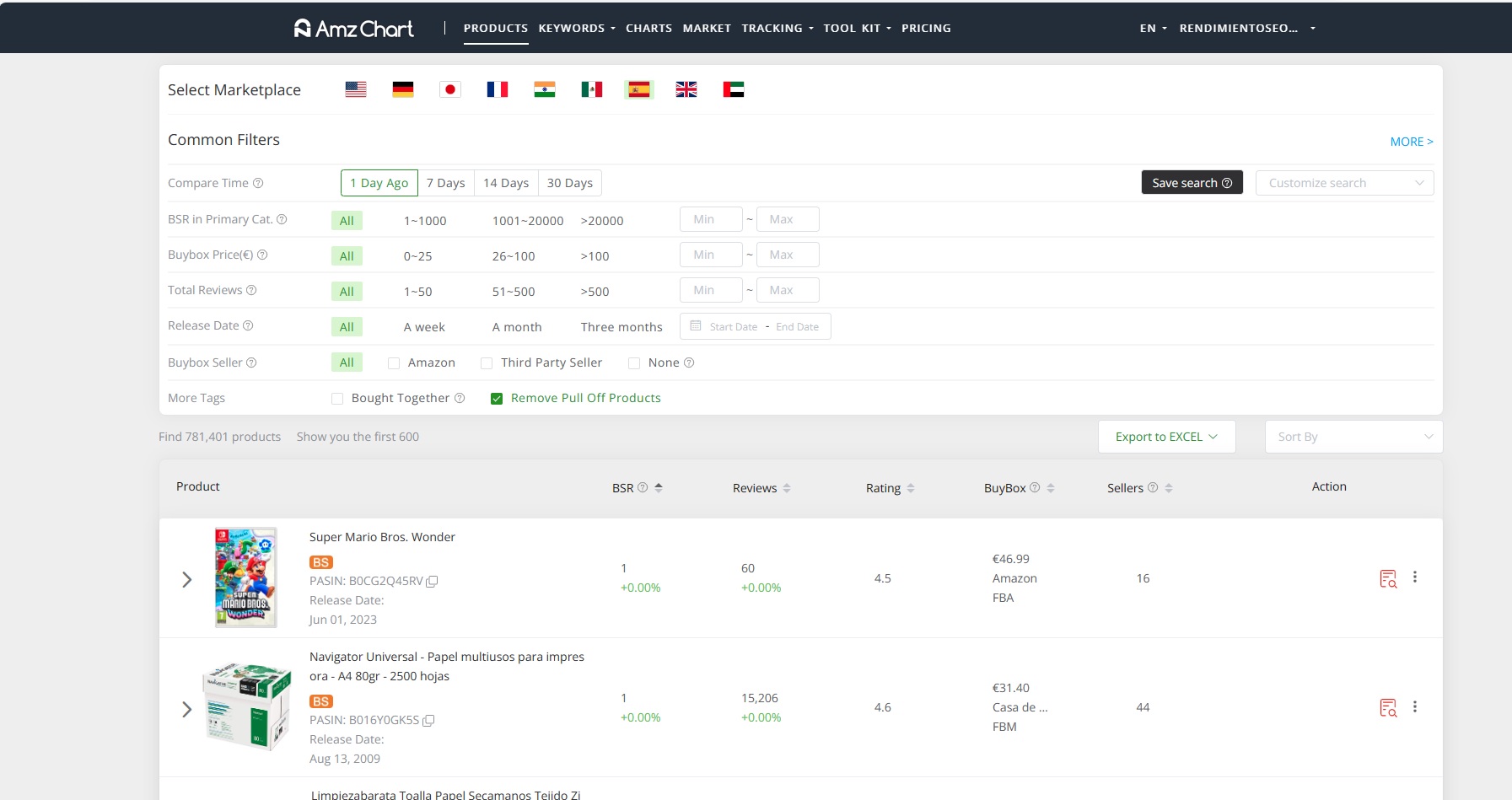
Task: Click the MORE filters link
Action: [1411, 142]
